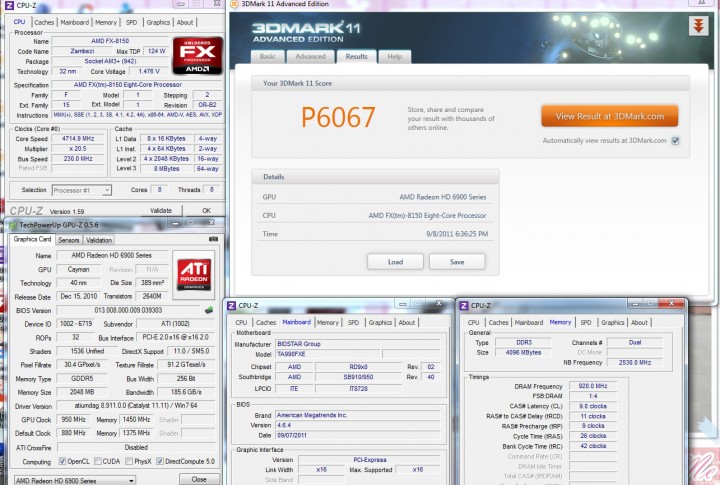Click the Memory Size 4096 MBytes field in CPU-Z
720x485 pixels.
(x=523, y=352)
